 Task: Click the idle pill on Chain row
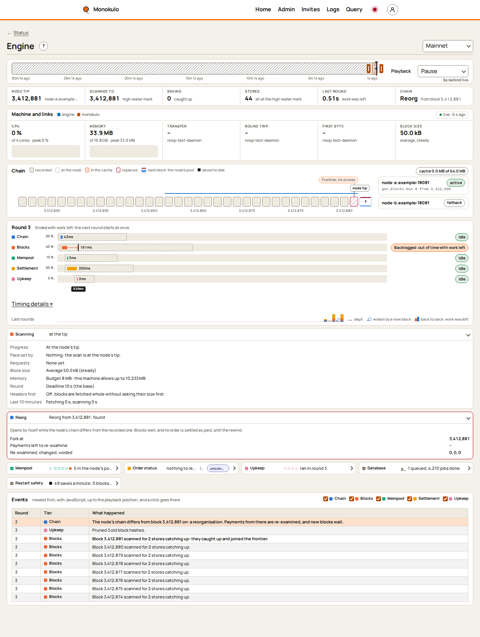(461, 237)
